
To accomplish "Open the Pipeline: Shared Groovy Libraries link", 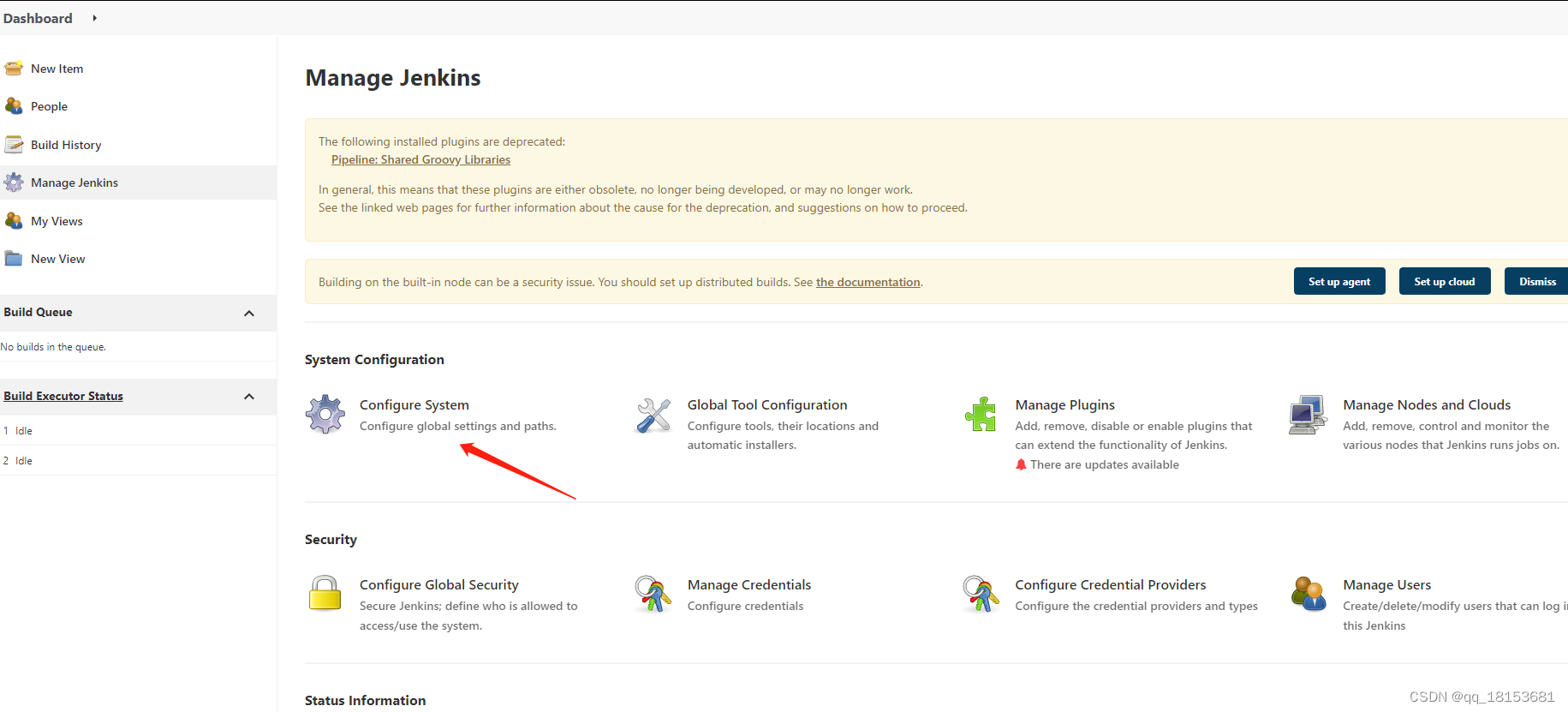I will pyautogui.click(x=420, y=159).
